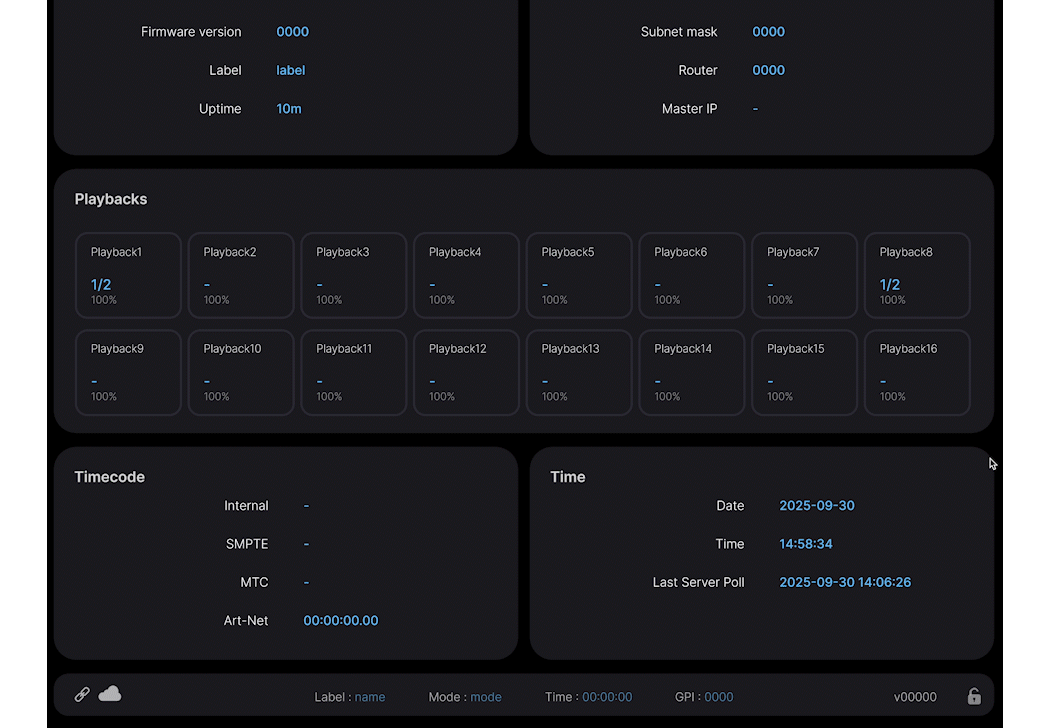Click the version number v00000

coord(915,697)
